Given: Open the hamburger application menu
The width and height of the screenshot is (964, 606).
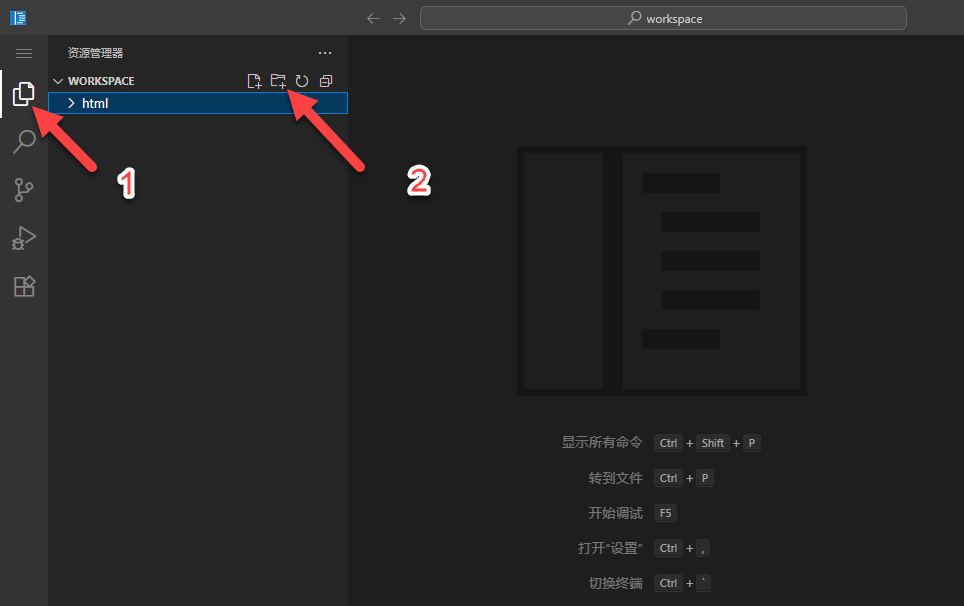Looking at the screenshot, I should tap(24, 53).
